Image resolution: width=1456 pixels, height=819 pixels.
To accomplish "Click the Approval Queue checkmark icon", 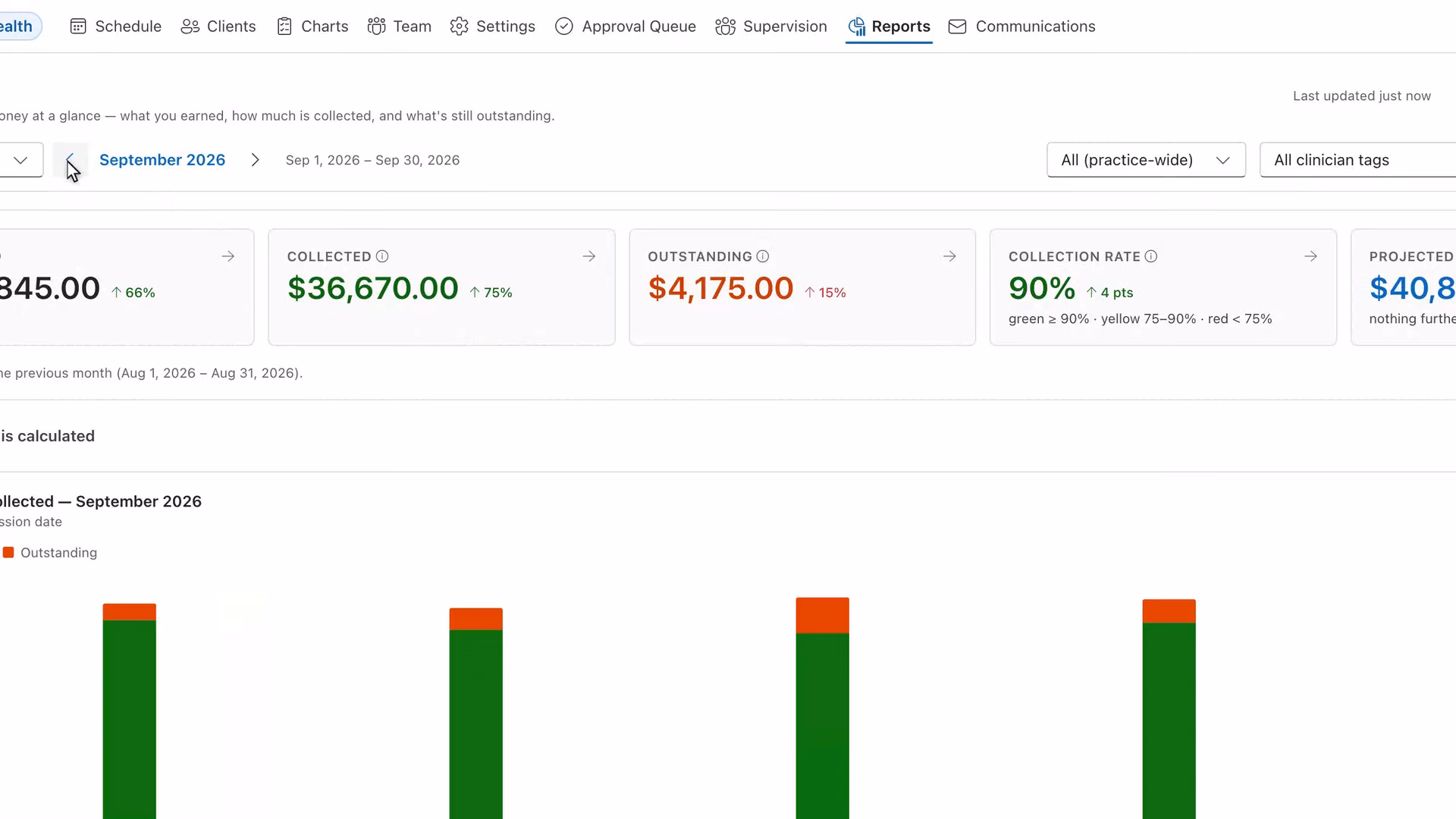I will (x=563, y=27).
